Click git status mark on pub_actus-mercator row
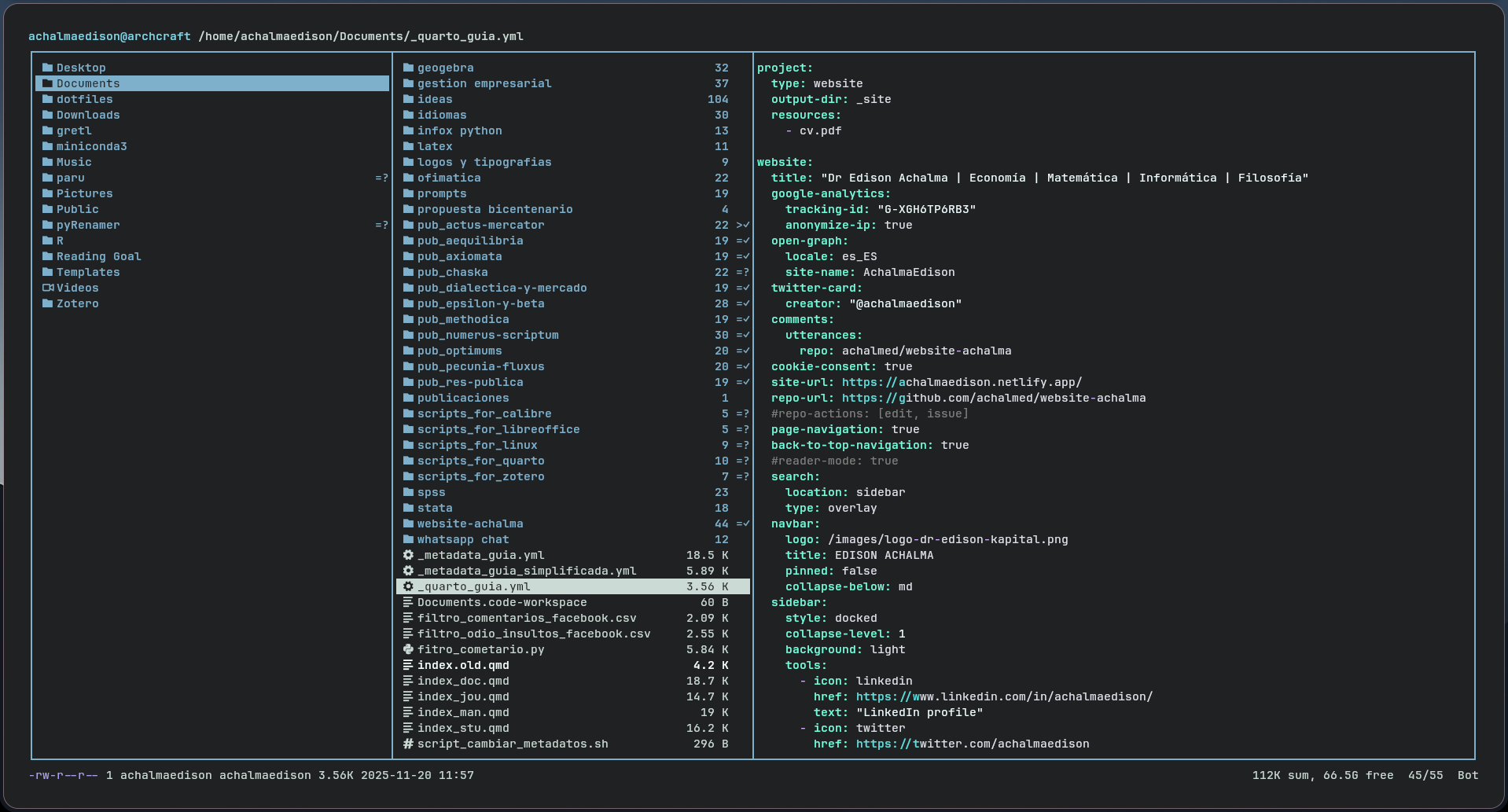This screenshot has height=812, width=1508. pyautogui.click(x=742, y=225)
